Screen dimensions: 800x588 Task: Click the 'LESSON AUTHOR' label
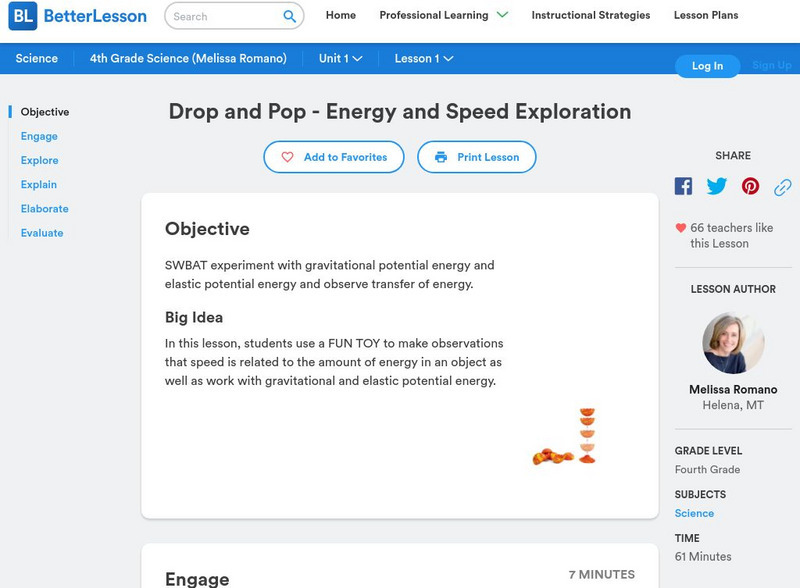733,289
